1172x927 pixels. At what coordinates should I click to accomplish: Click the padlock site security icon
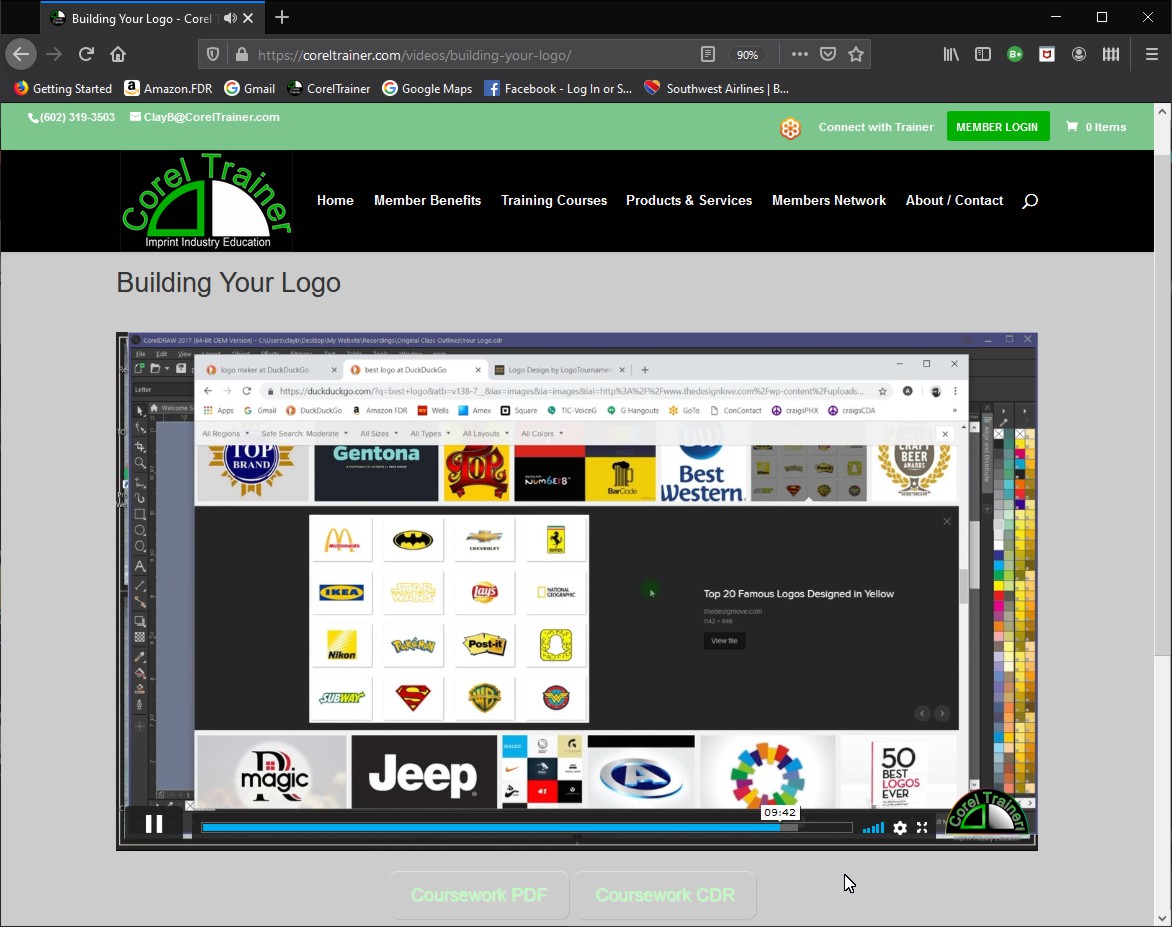pos(241,55)
